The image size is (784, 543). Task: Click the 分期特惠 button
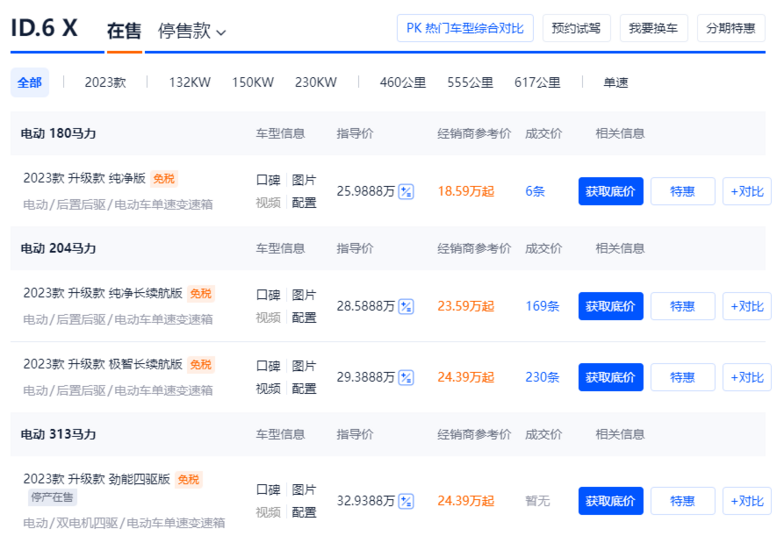coord(731,28)
